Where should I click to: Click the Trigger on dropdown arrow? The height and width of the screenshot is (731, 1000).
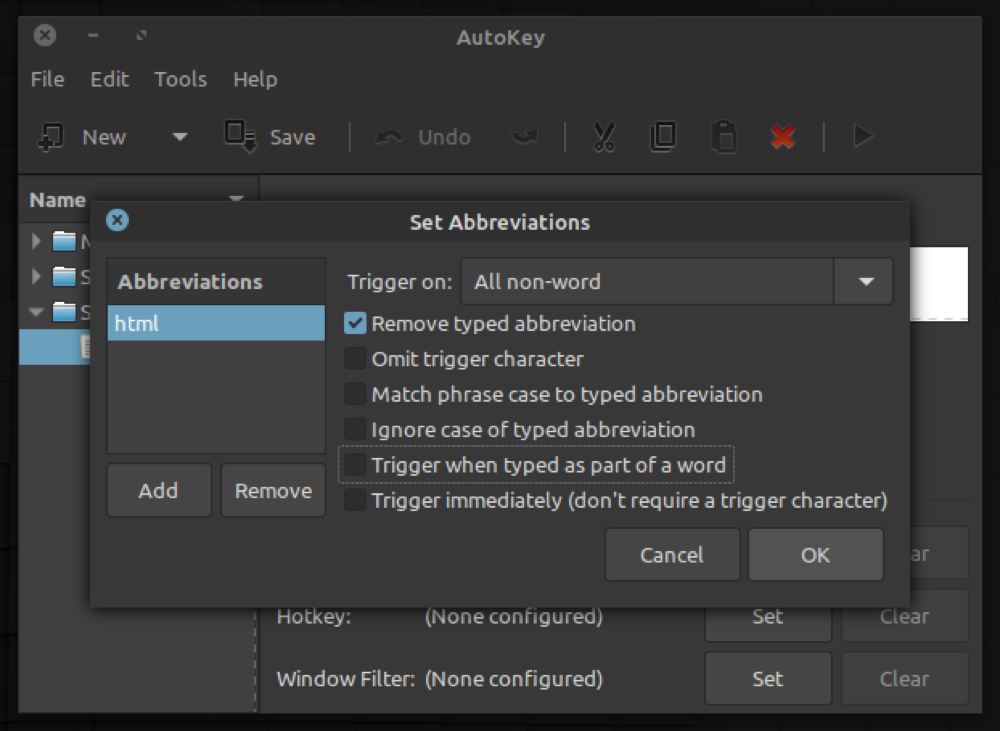[865, 281]
